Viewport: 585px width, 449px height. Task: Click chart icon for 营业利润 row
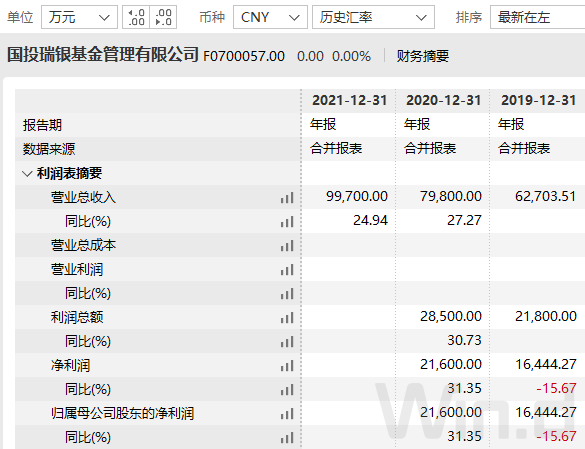tap(287, 269)
